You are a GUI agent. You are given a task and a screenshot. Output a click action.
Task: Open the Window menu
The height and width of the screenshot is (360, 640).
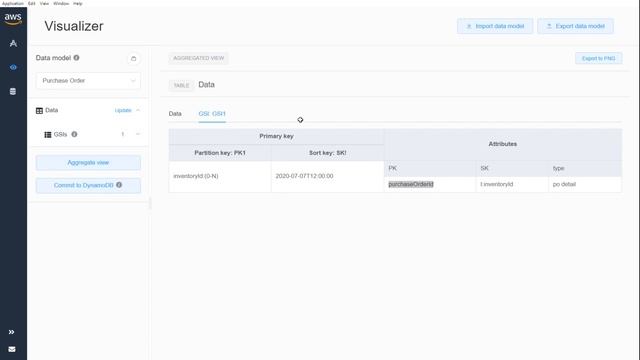point(61,3)
